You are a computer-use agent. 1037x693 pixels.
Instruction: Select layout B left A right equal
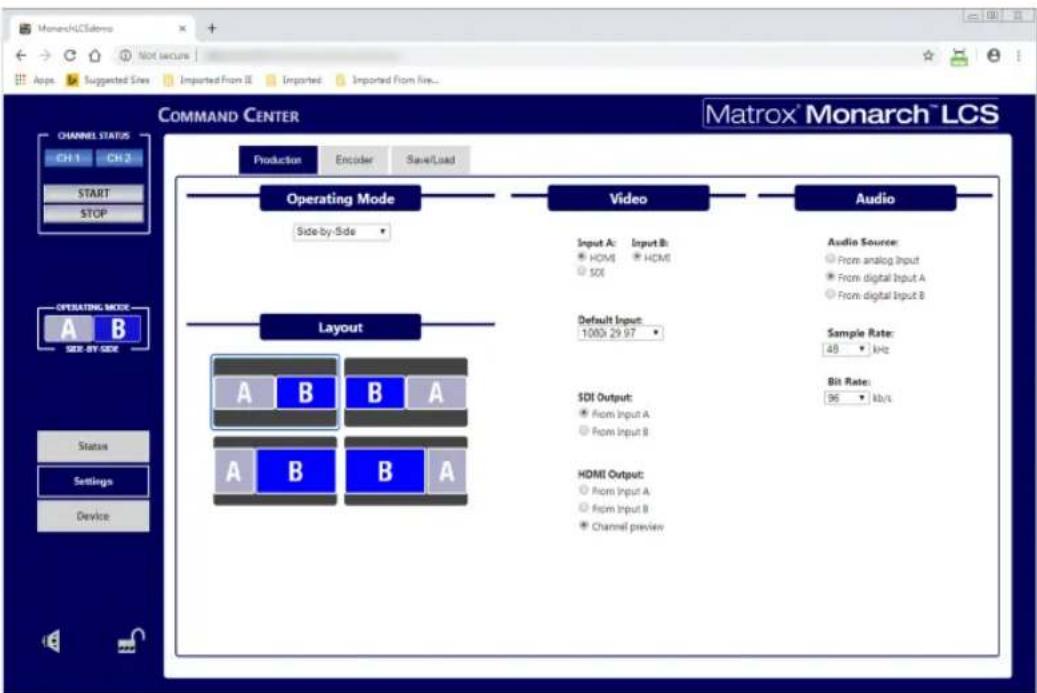[405, 392]
